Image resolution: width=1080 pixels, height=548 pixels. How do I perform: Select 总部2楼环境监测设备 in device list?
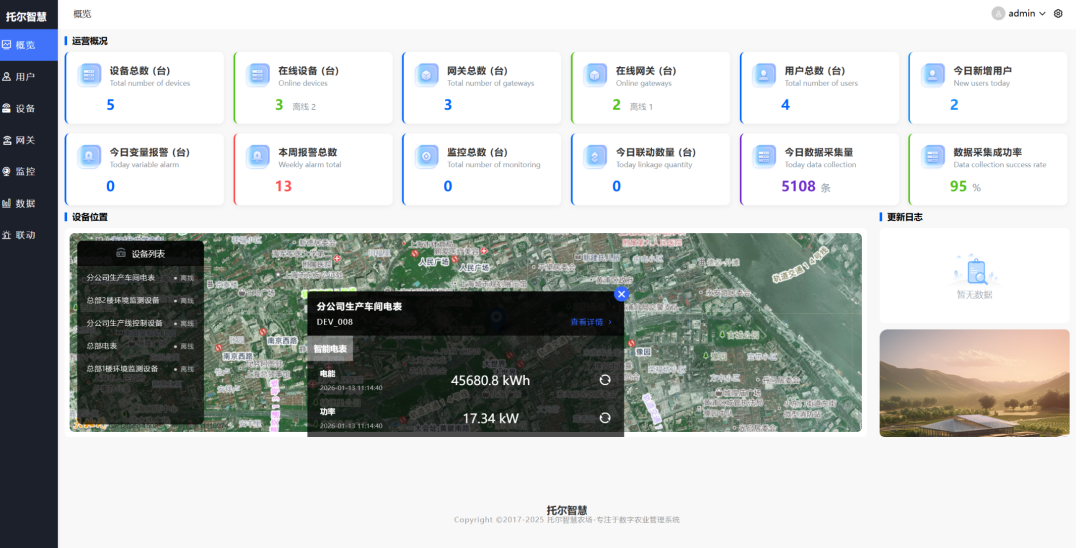coord(141,300)
